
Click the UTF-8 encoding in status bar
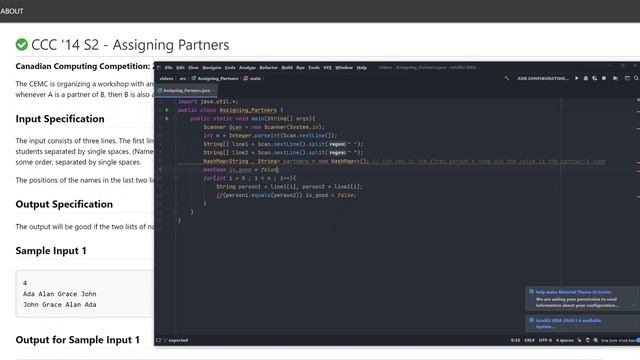[545, 340]
